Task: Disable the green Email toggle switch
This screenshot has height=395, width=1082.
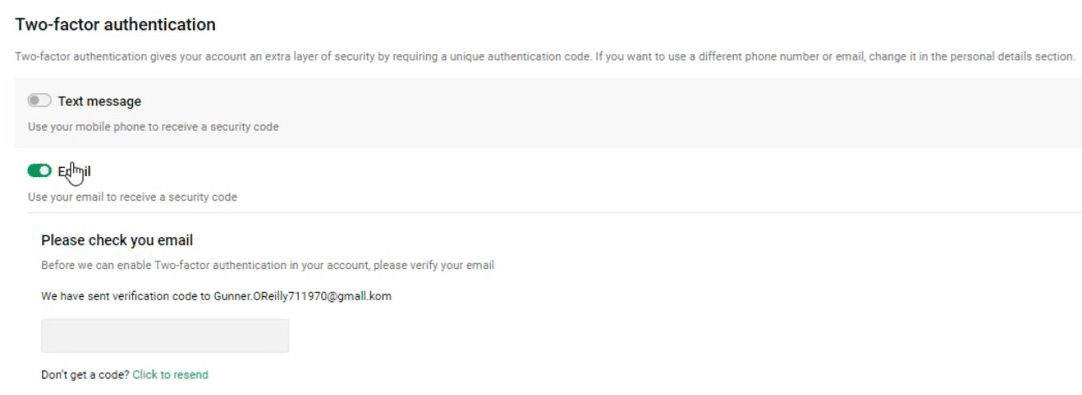Action: tap(39, 171)
